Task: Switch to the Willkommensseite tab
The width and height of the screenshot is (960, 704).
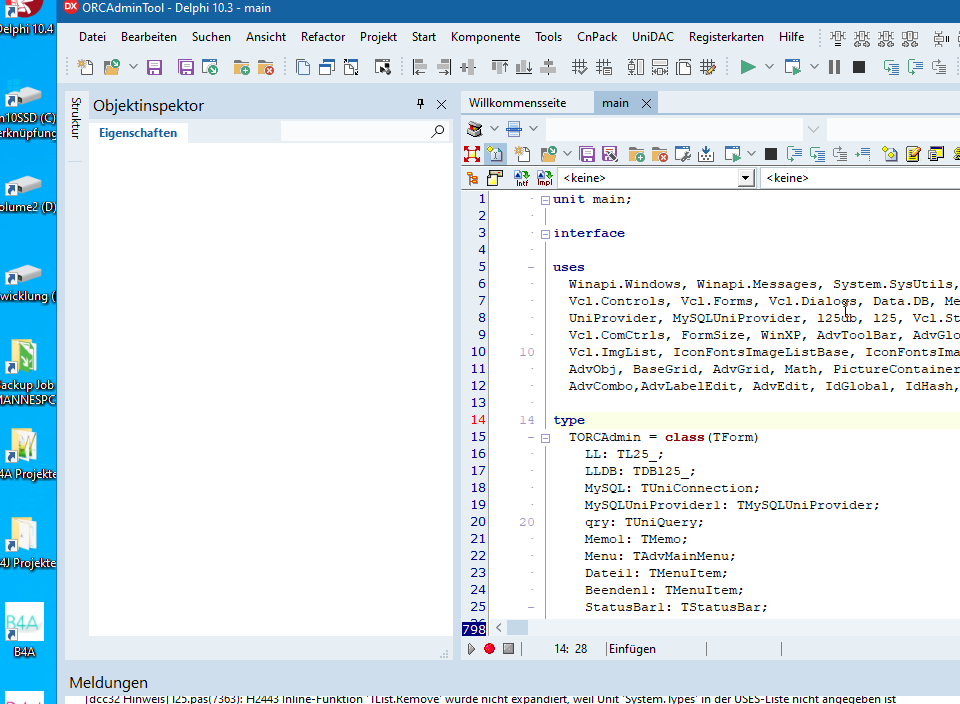Action: pyautogui.click(x=517, y=103)
